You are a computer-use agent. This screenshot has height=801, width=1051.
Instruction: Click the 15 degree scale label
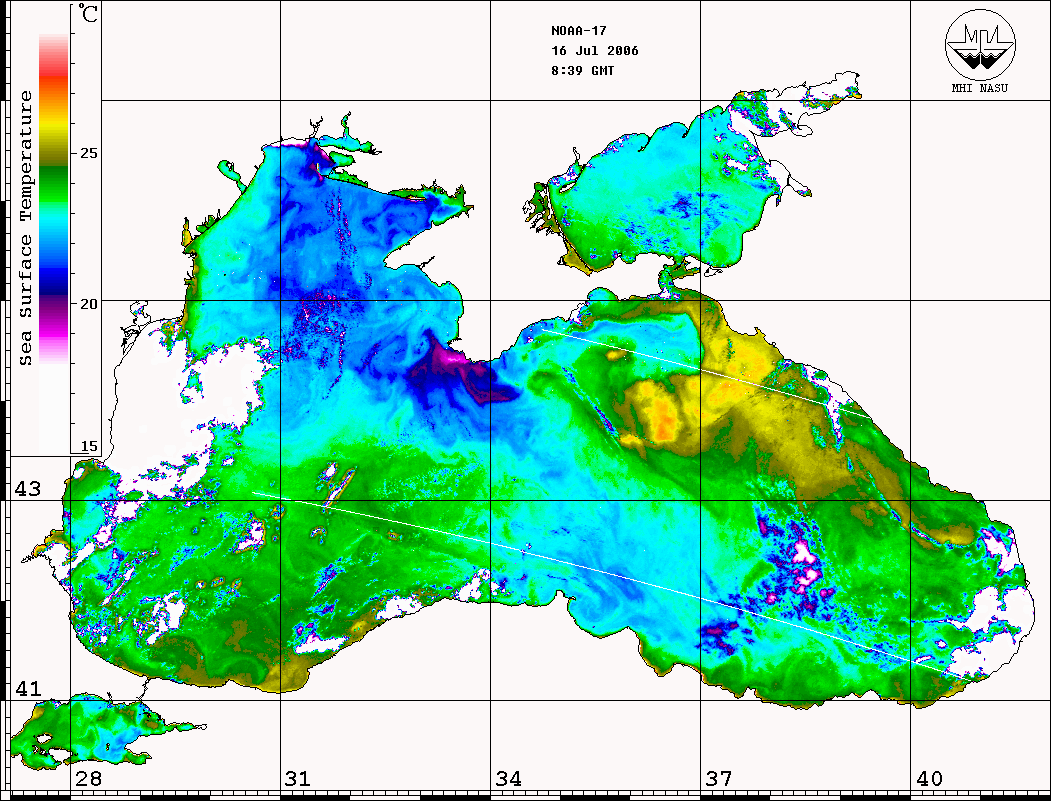click(x=89, y=446)
